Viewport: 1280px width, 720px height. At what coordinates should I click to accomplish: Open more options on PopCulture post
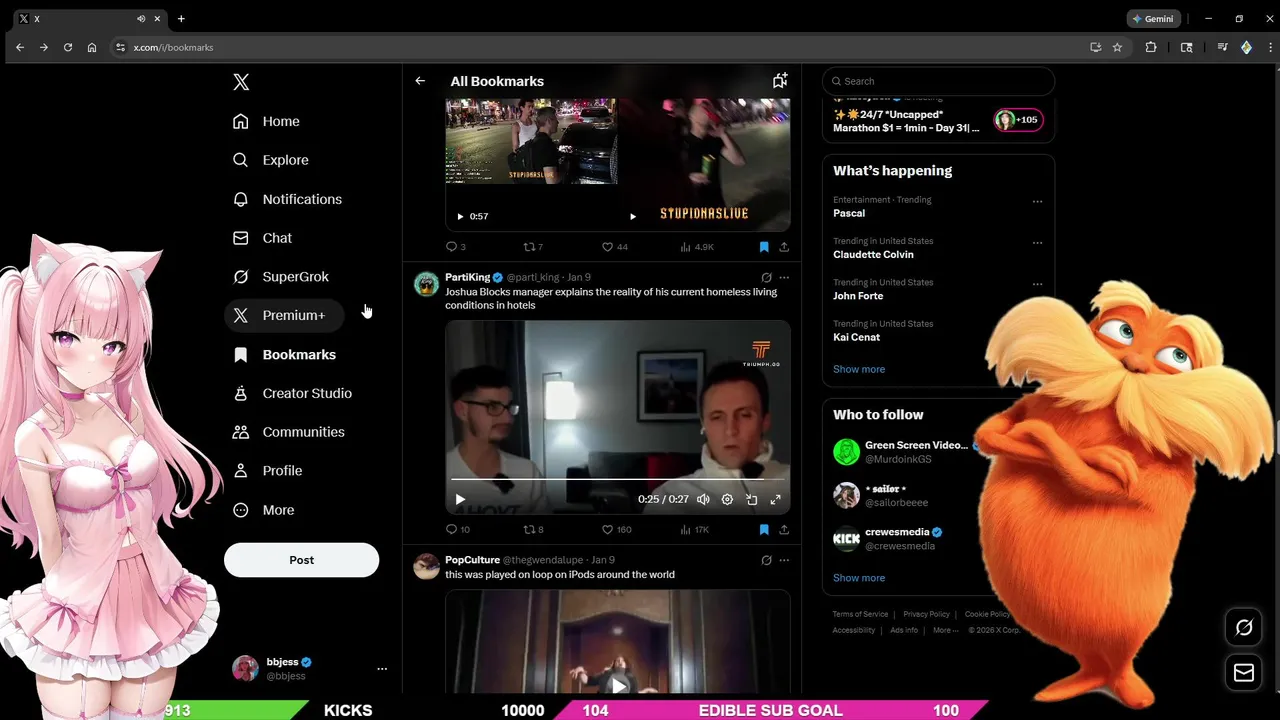tap(784, 561)
